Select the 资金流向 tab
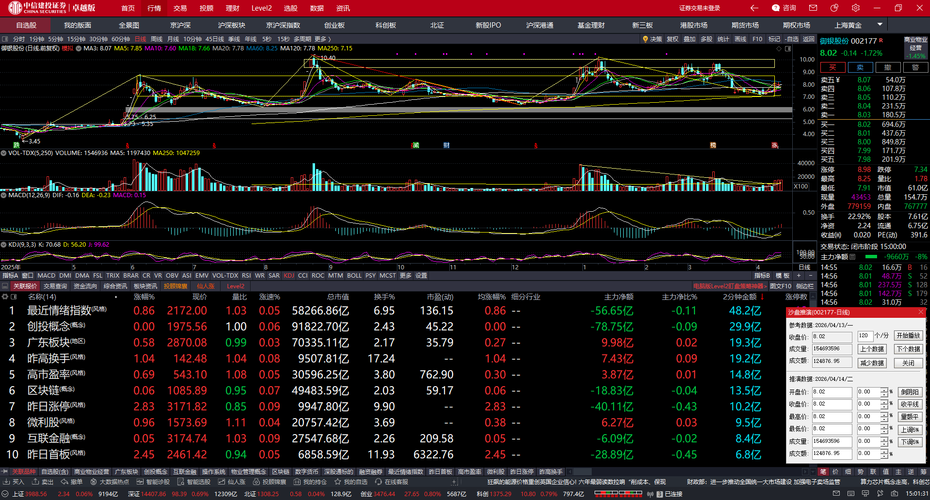Screen dimensions: 930x500 (85, 286)
